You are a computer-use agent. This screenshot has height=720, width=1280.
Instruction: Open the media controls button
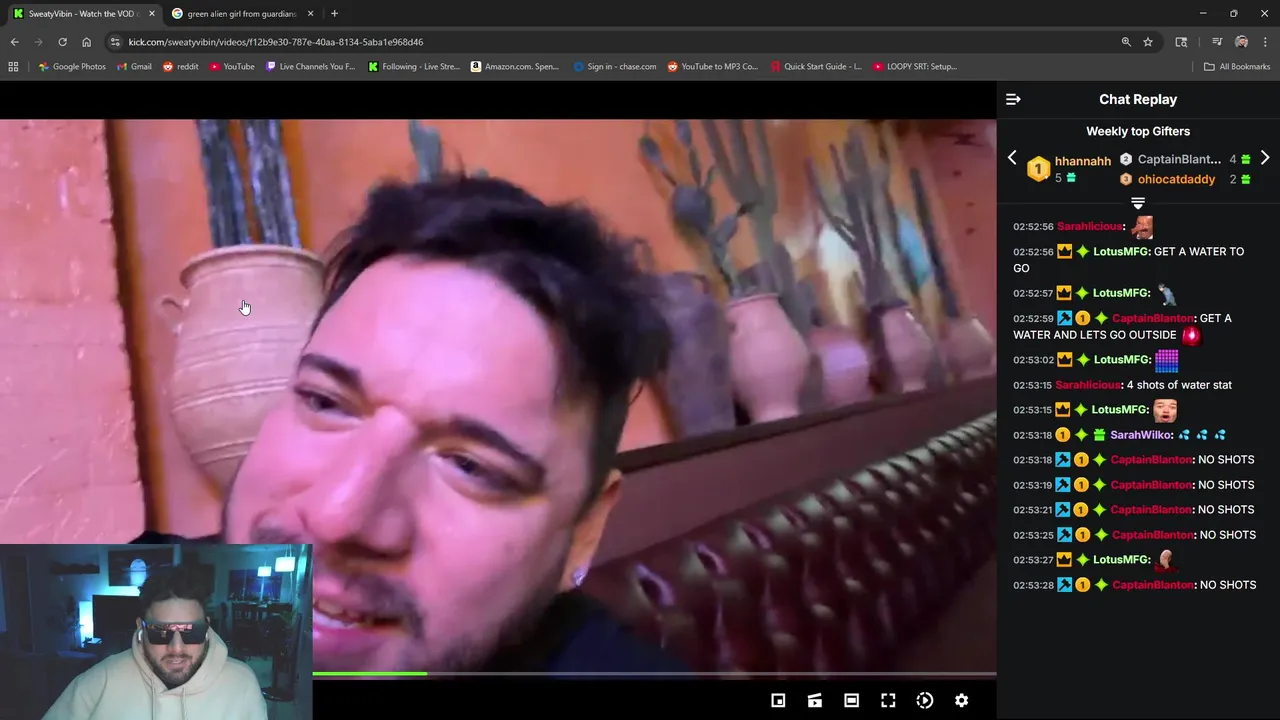[1217, 42]
